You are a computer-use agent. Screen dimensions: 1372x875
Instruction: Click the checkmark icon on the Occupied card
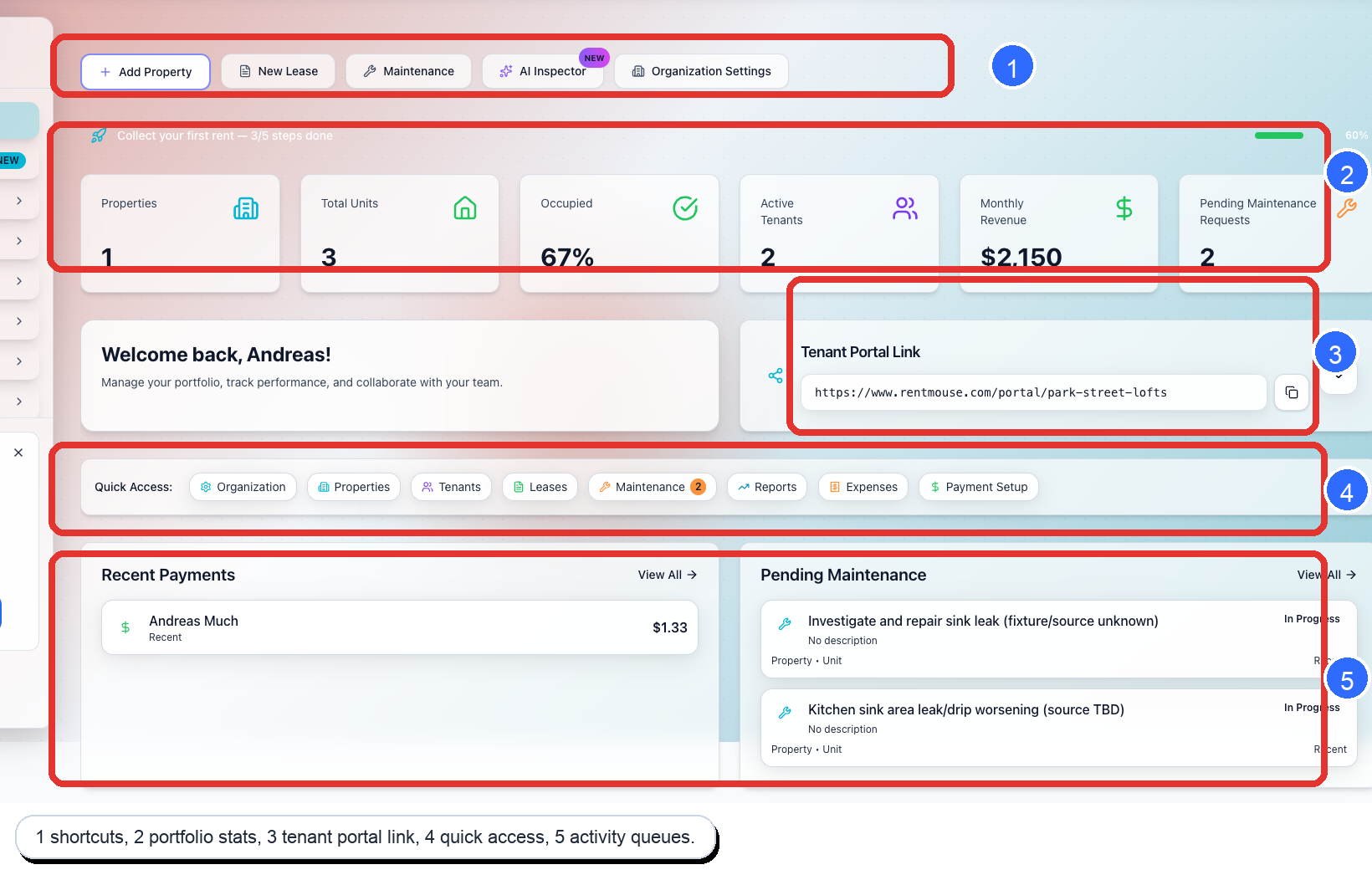(685, 208)
